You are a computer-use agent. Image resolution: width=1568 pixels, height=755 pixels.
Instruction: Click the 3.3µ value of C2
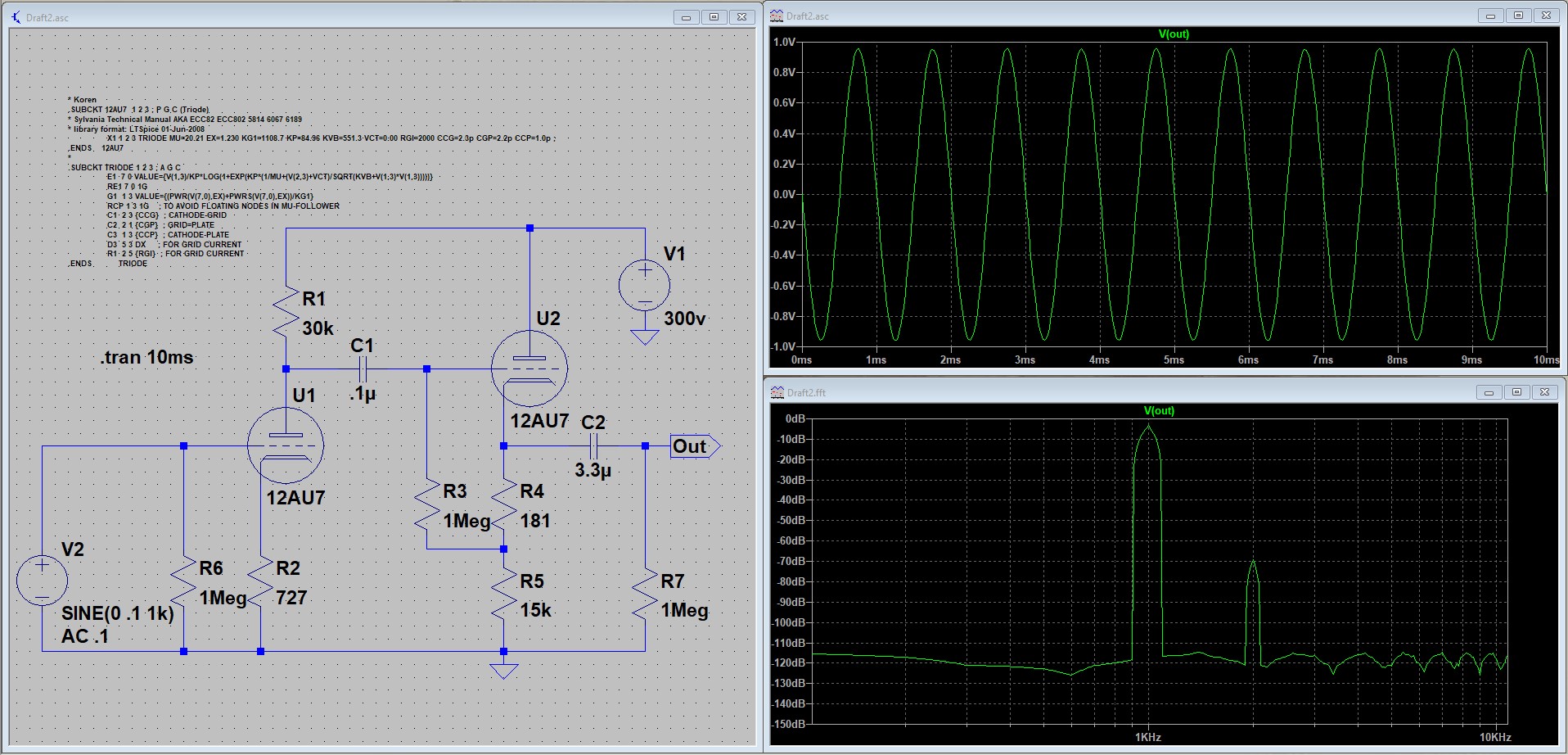point(593,471)
